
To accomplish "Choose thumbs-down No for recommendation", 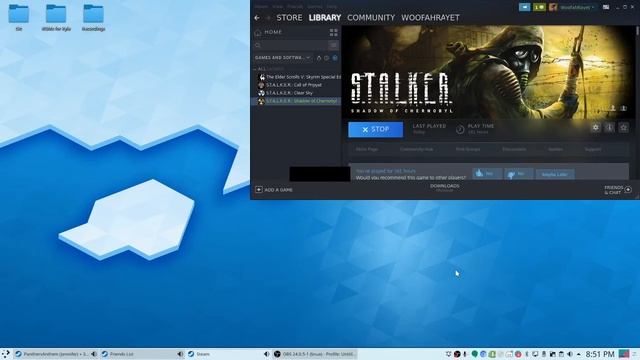I will pyautogui.click(x=518, y=174).
